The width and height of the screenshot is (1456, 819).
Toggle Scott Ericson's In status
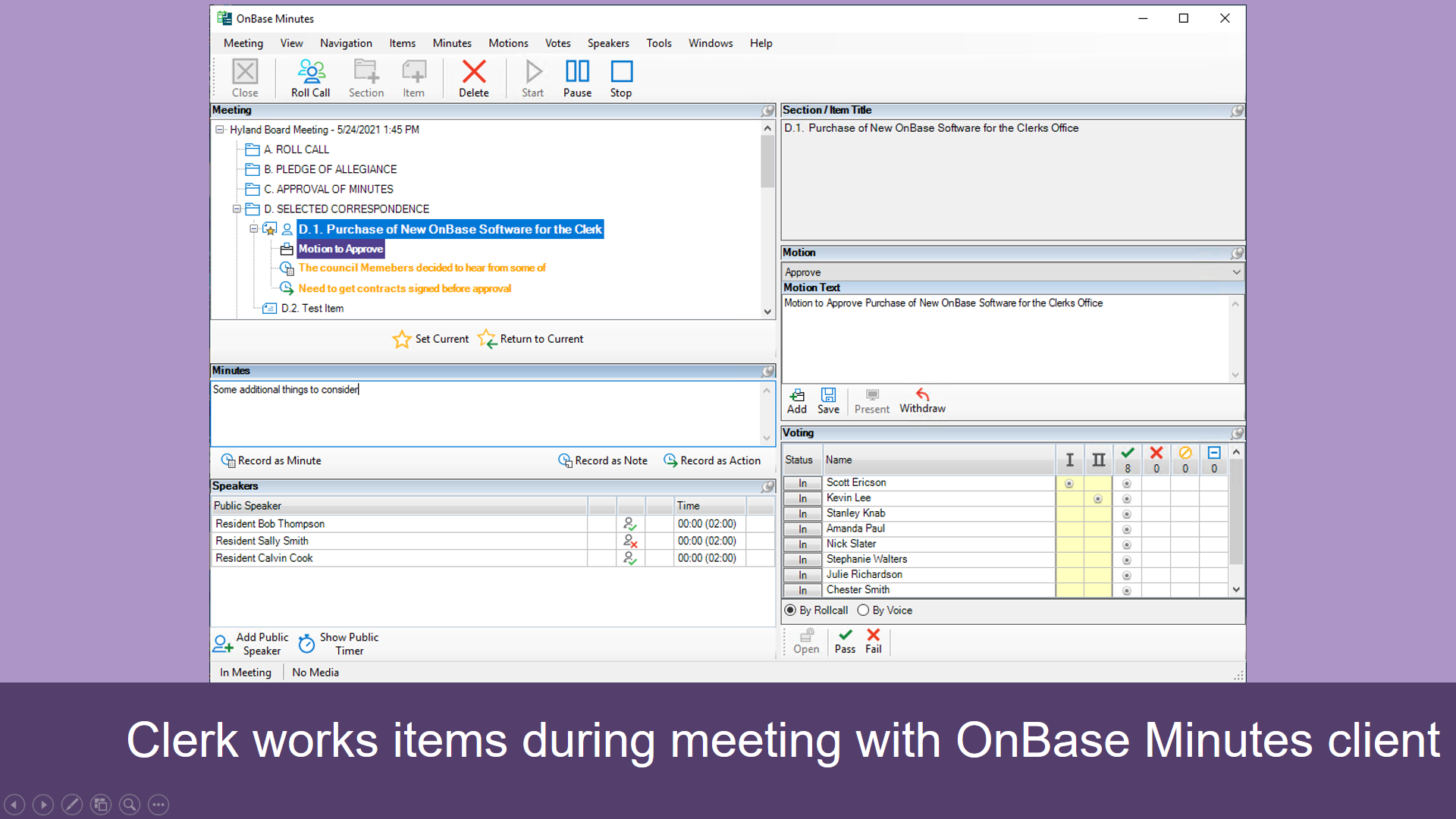pos(802,483)
